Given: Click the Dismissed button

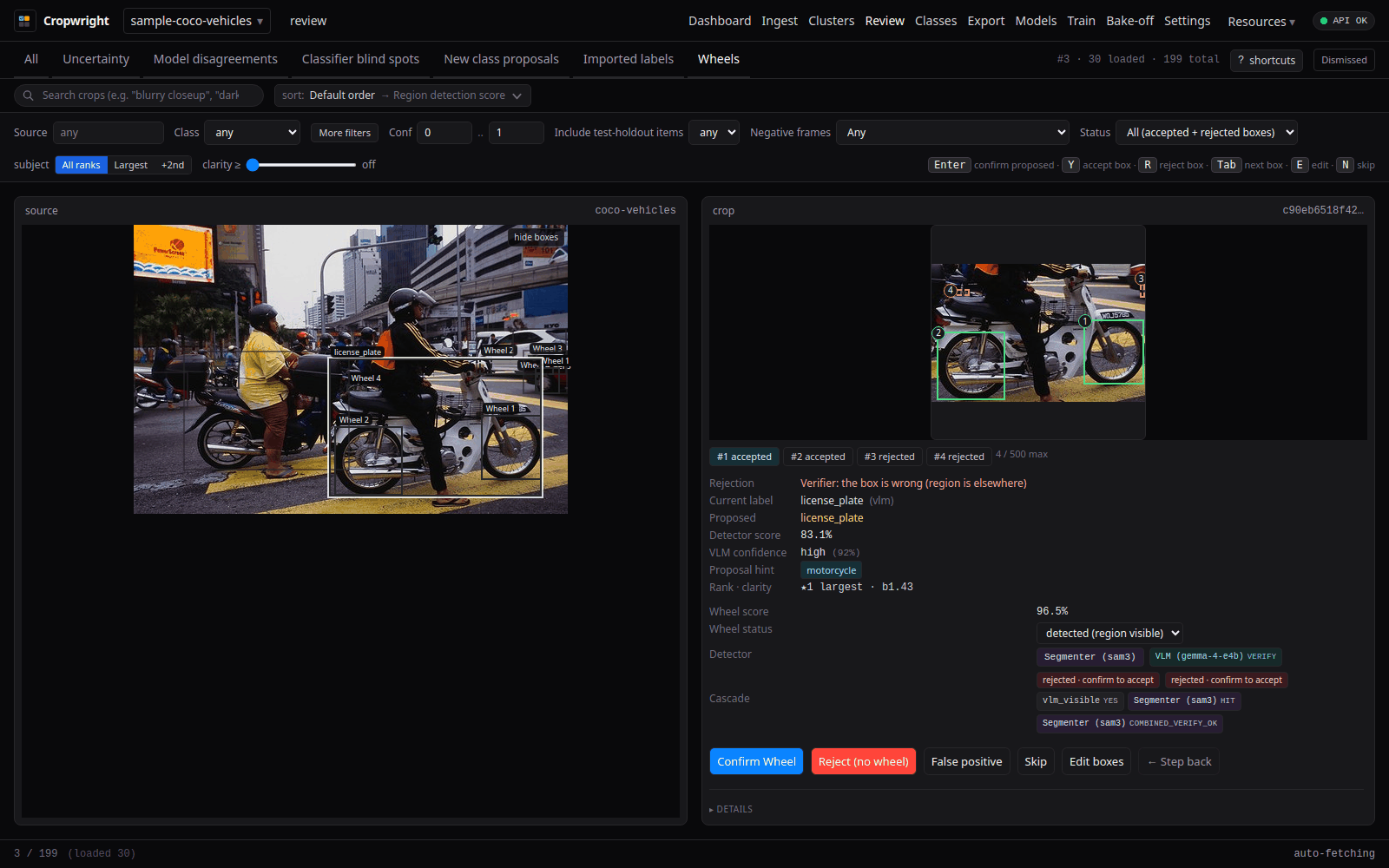Looking at the screenshot, I should (x=1344, y=60).
